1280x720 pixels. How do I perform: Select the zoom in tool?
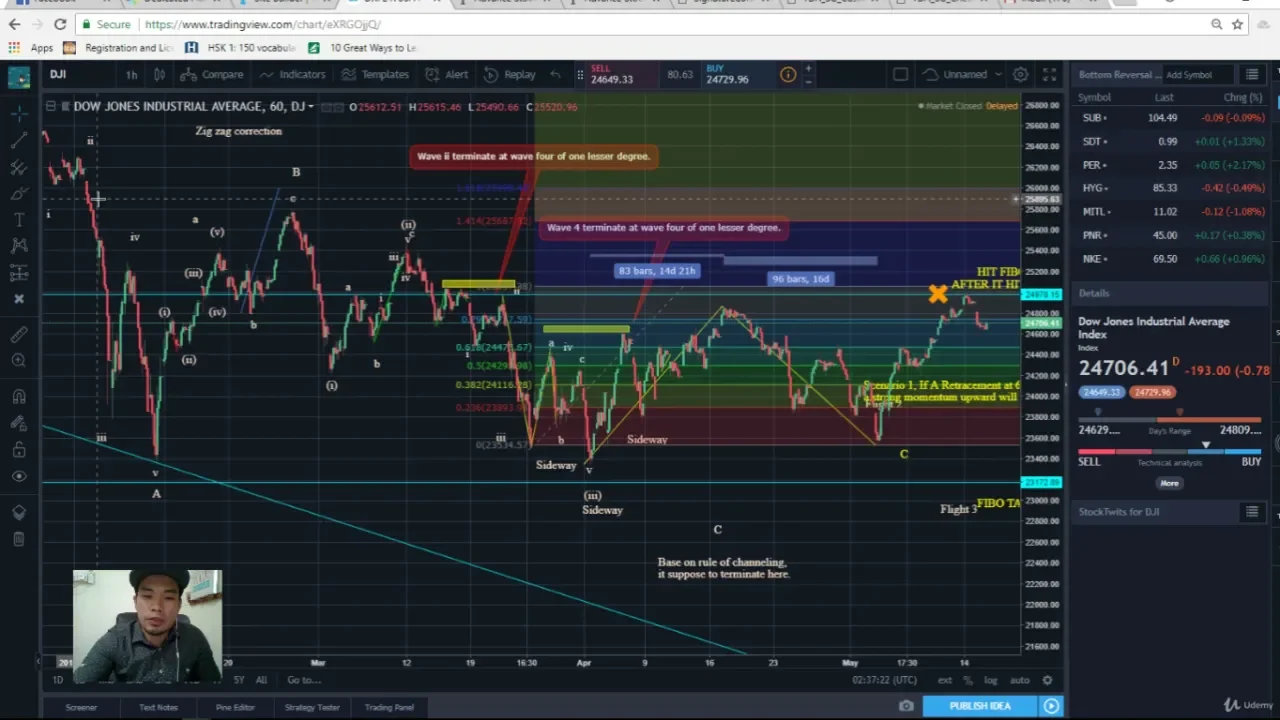19,360
